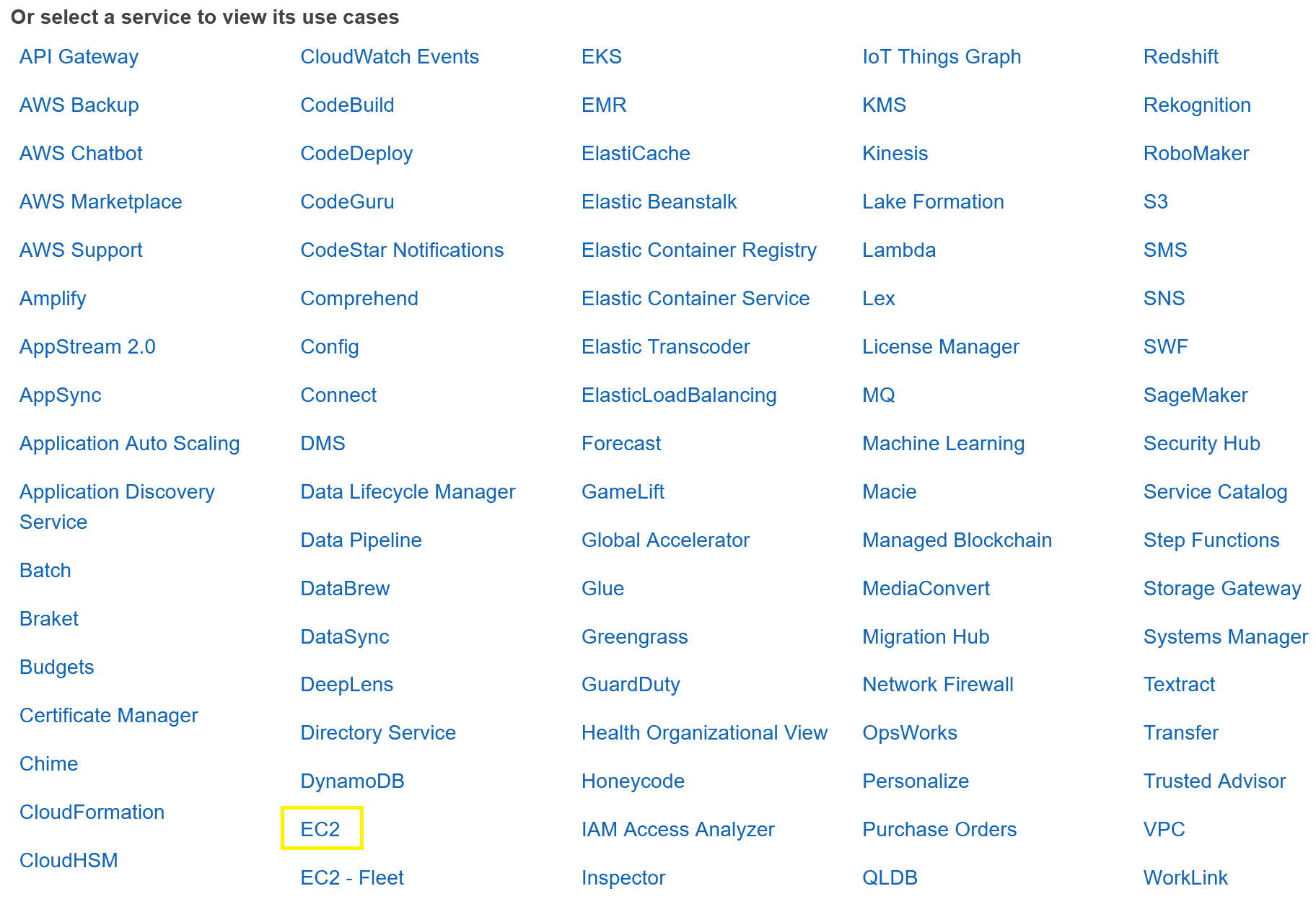This screenshot has width=1316, height=912.
Task: Select Data Lifecycle Manager
Action: click(408, 492)
